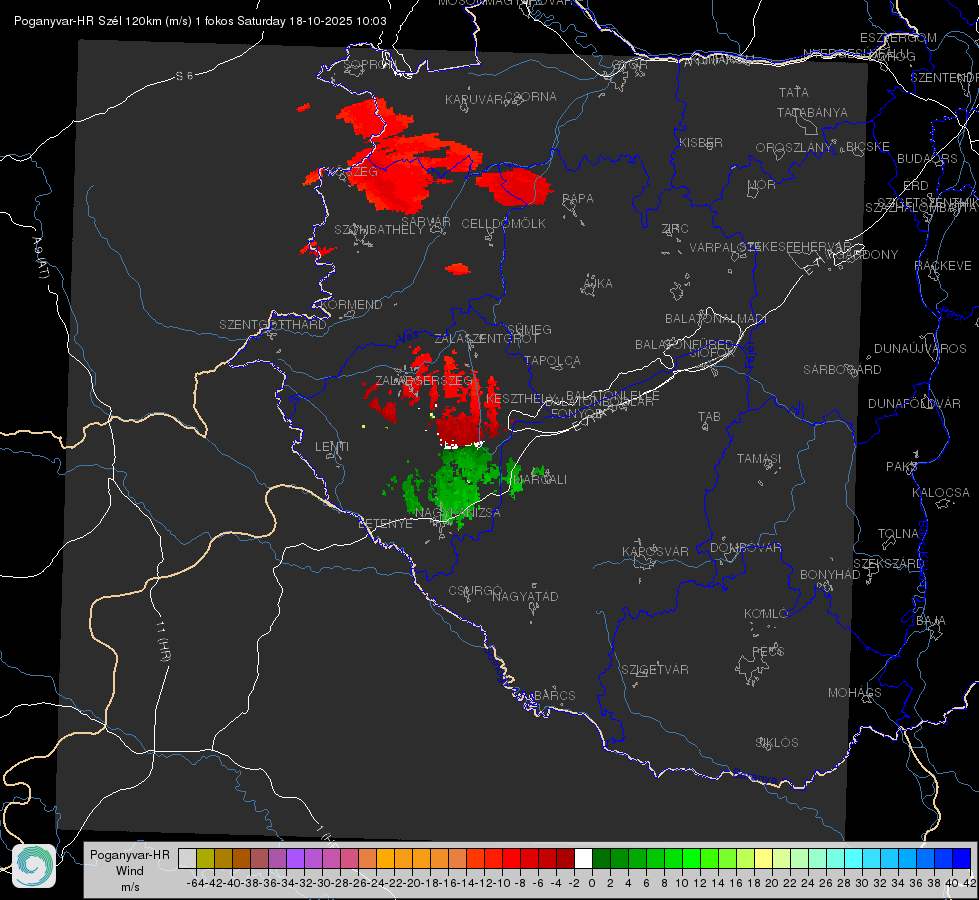Select the KALOCSA label
979x900 pixels.
(941, 492)
